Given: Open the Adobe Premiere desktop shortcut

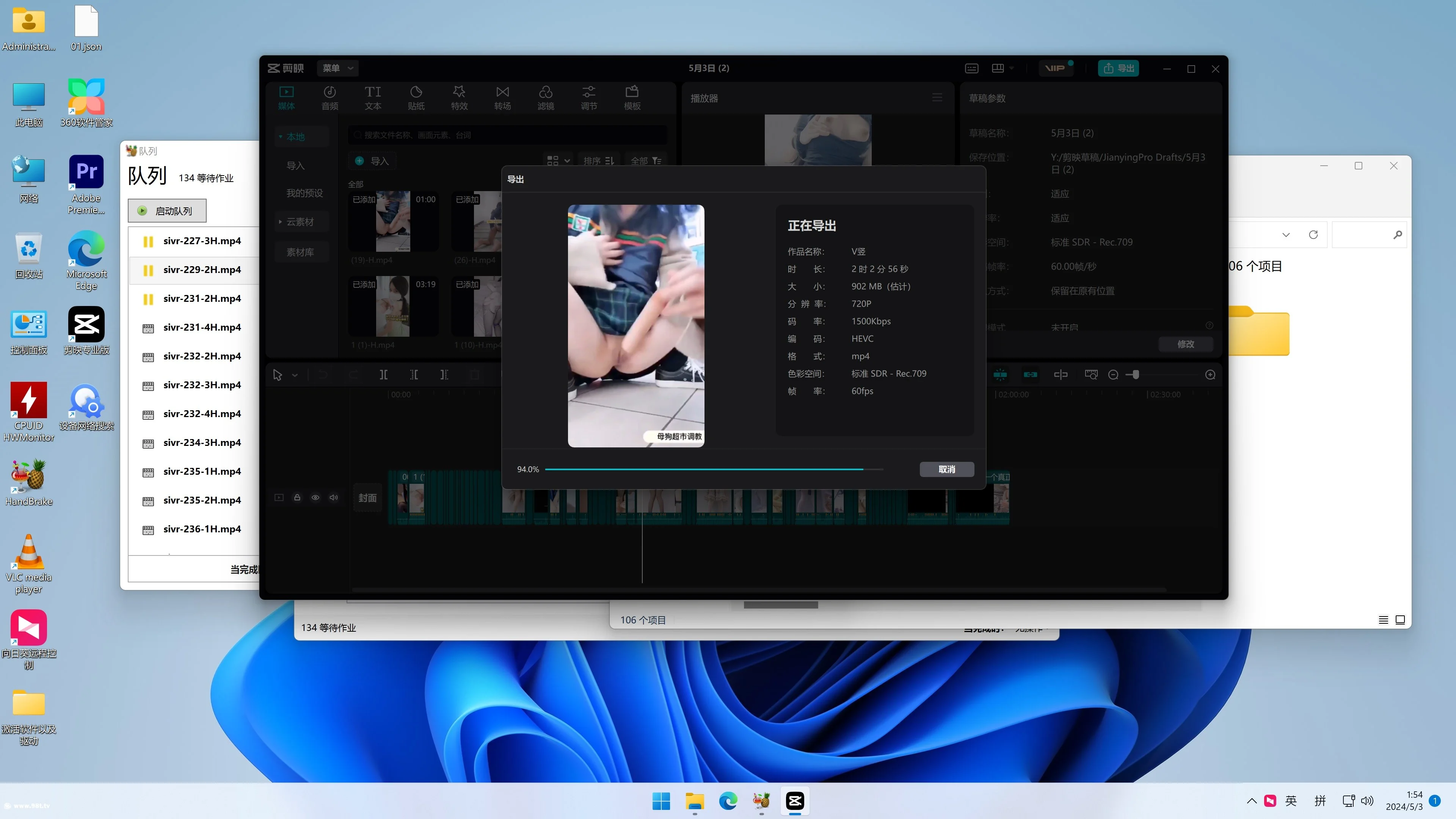Looking at the screenshot, I should pos(86,185).
